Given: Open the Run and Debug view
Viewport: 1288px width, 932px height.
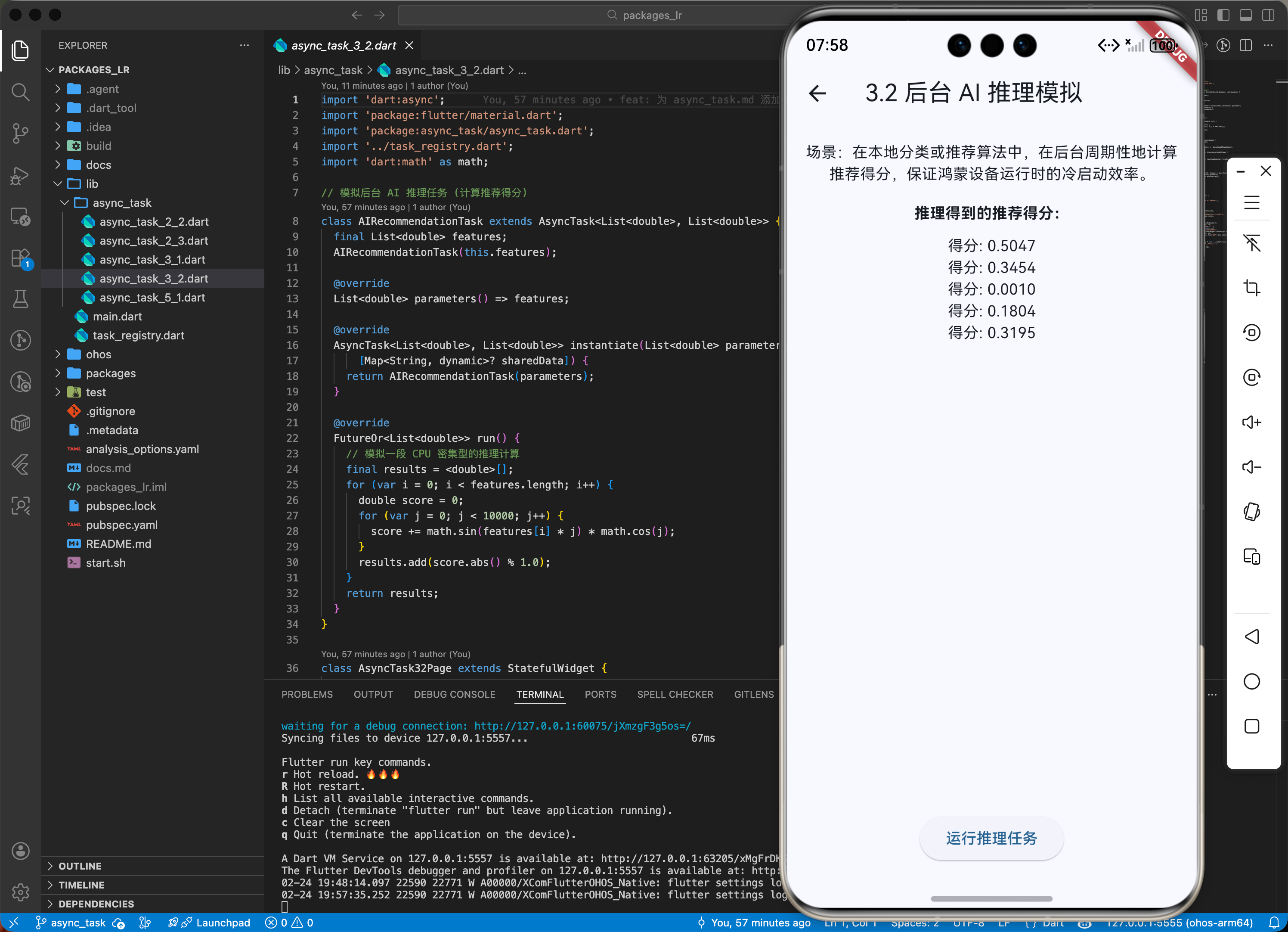Looking at the screenshot, I should point(20,176).
